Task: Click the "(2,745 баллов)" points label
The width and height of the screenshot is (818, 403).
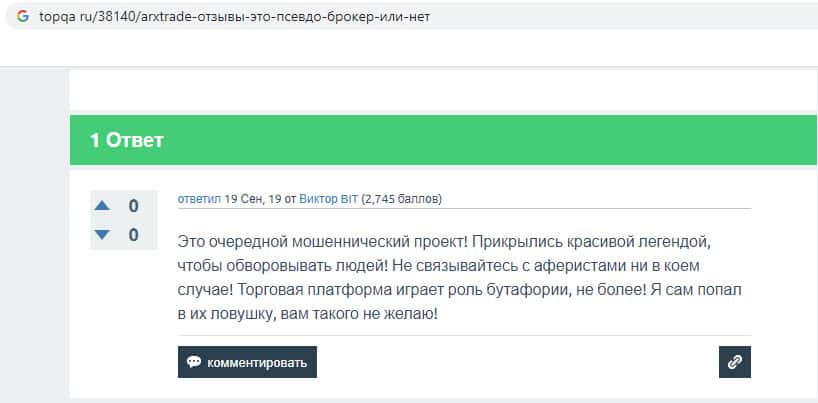Action: point(401,199)
